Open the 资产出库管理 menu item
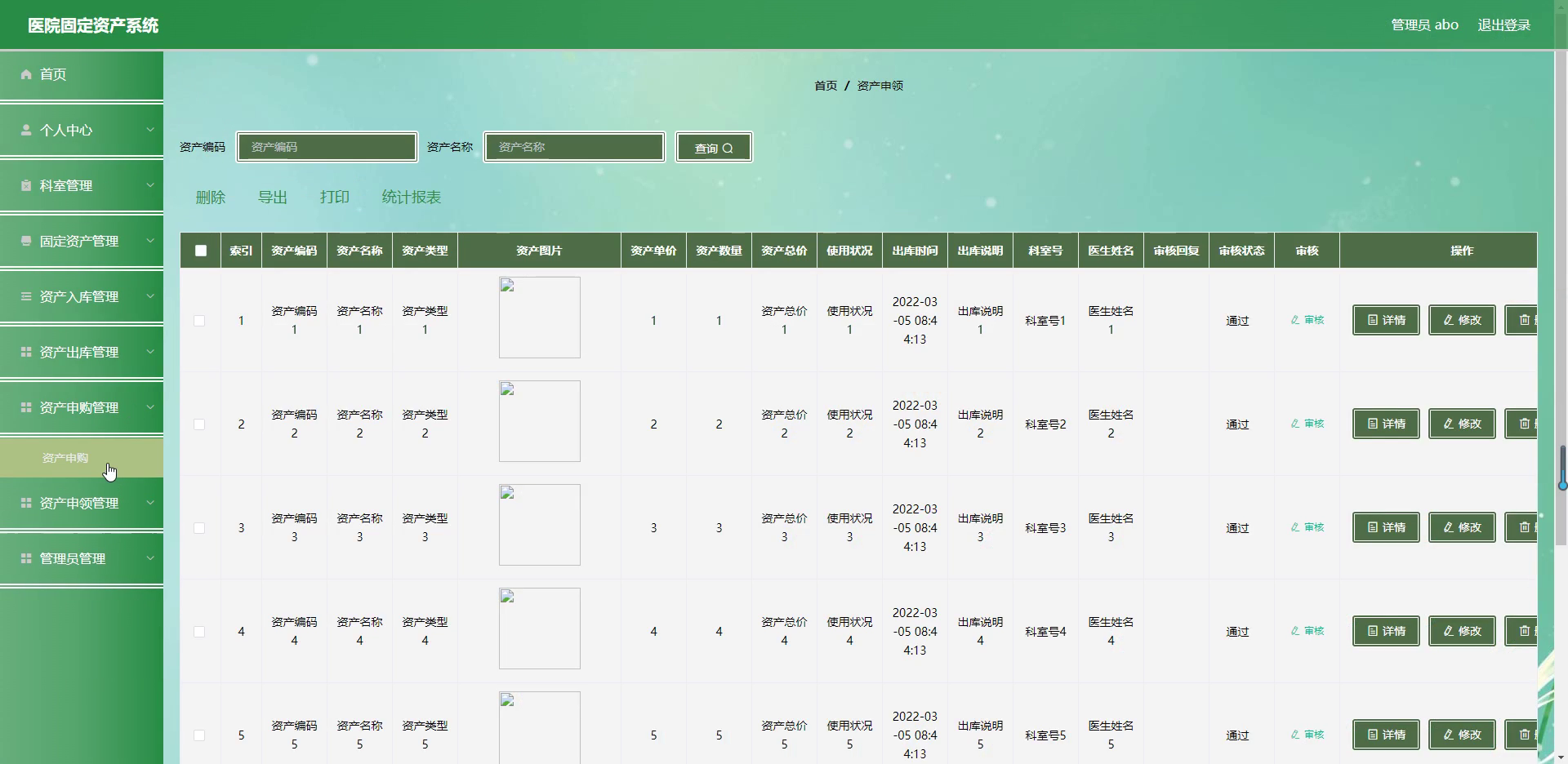The image size is (1568, 764). click(x=82, y=352)
